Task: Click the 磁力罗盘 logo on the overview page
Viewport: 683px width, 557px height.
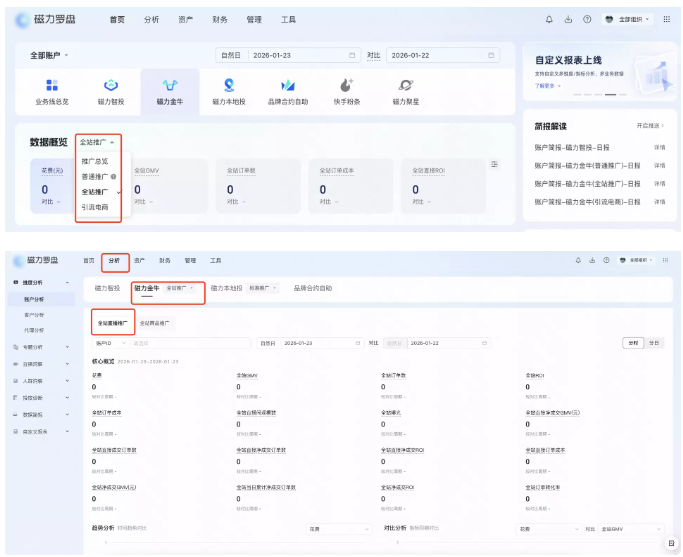Action: click(x=45, y=20)
